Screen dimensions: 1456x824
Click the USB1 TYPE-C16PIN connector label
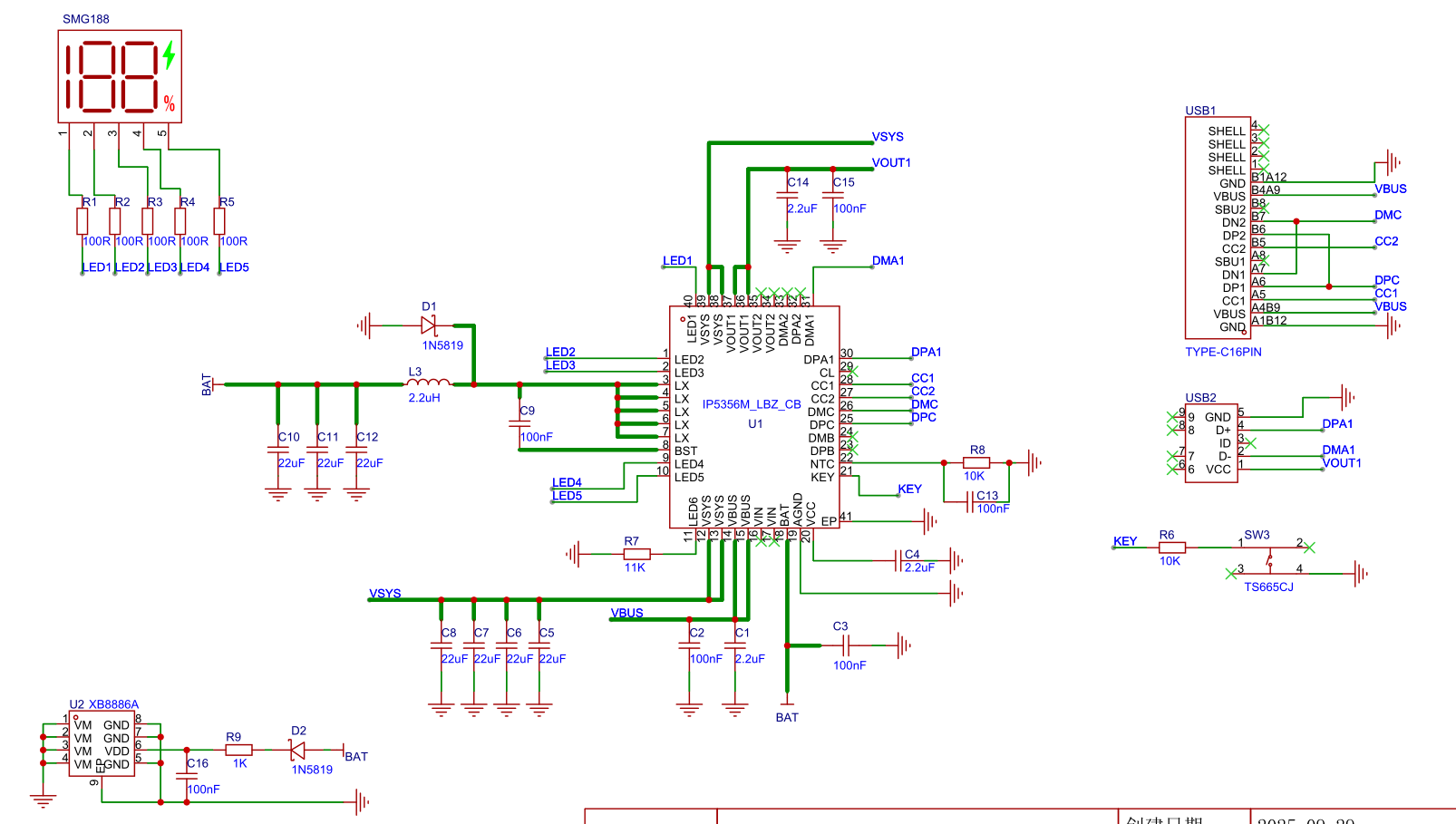pyautogui.click(x=1223, y=352)
